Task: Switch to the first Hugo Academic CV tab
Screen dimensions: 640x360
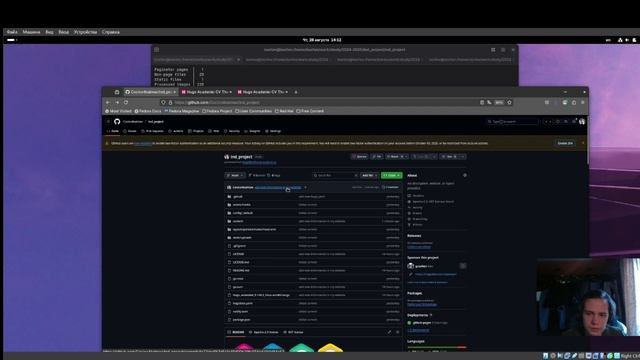Action: tap(207, 92)
